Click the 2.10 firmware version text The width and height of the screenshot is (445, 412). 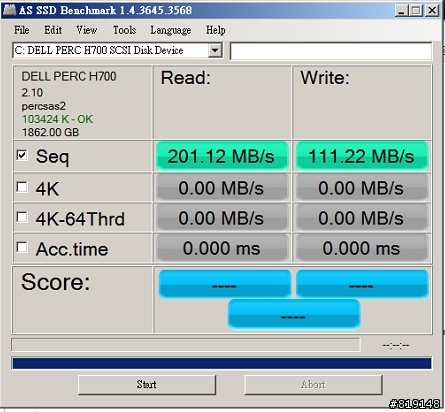pyautogui.click(x=32, y=92)
